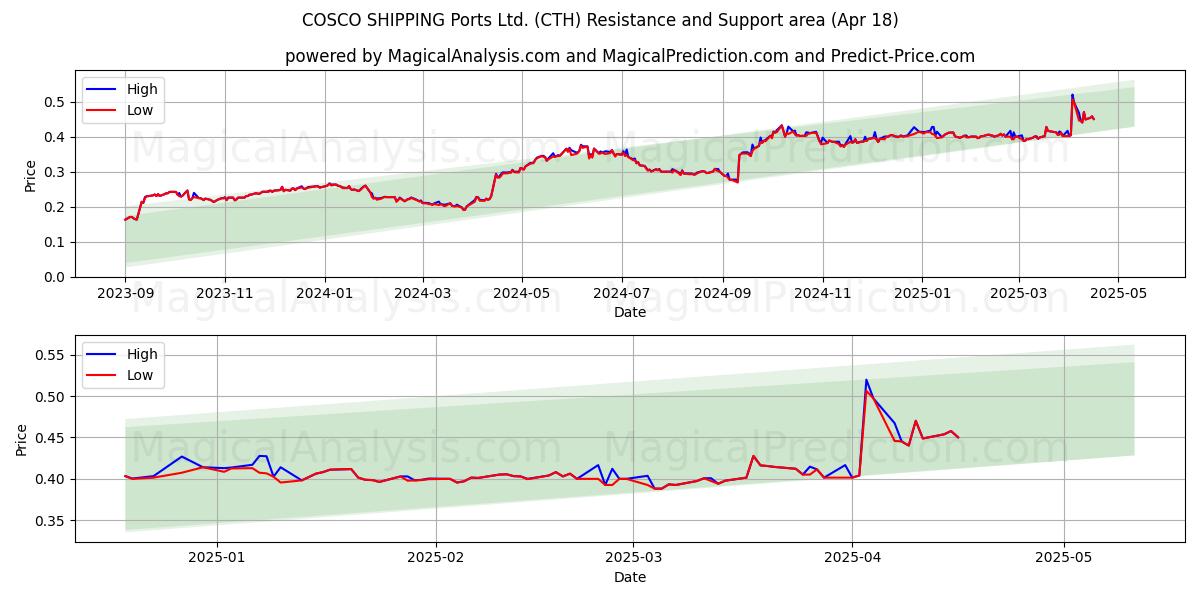Click the '0.55' y-axis tick on the bottom chart
Image resolution: width=1200 pixels, height=600 pixels.
[x=52, y=355]
